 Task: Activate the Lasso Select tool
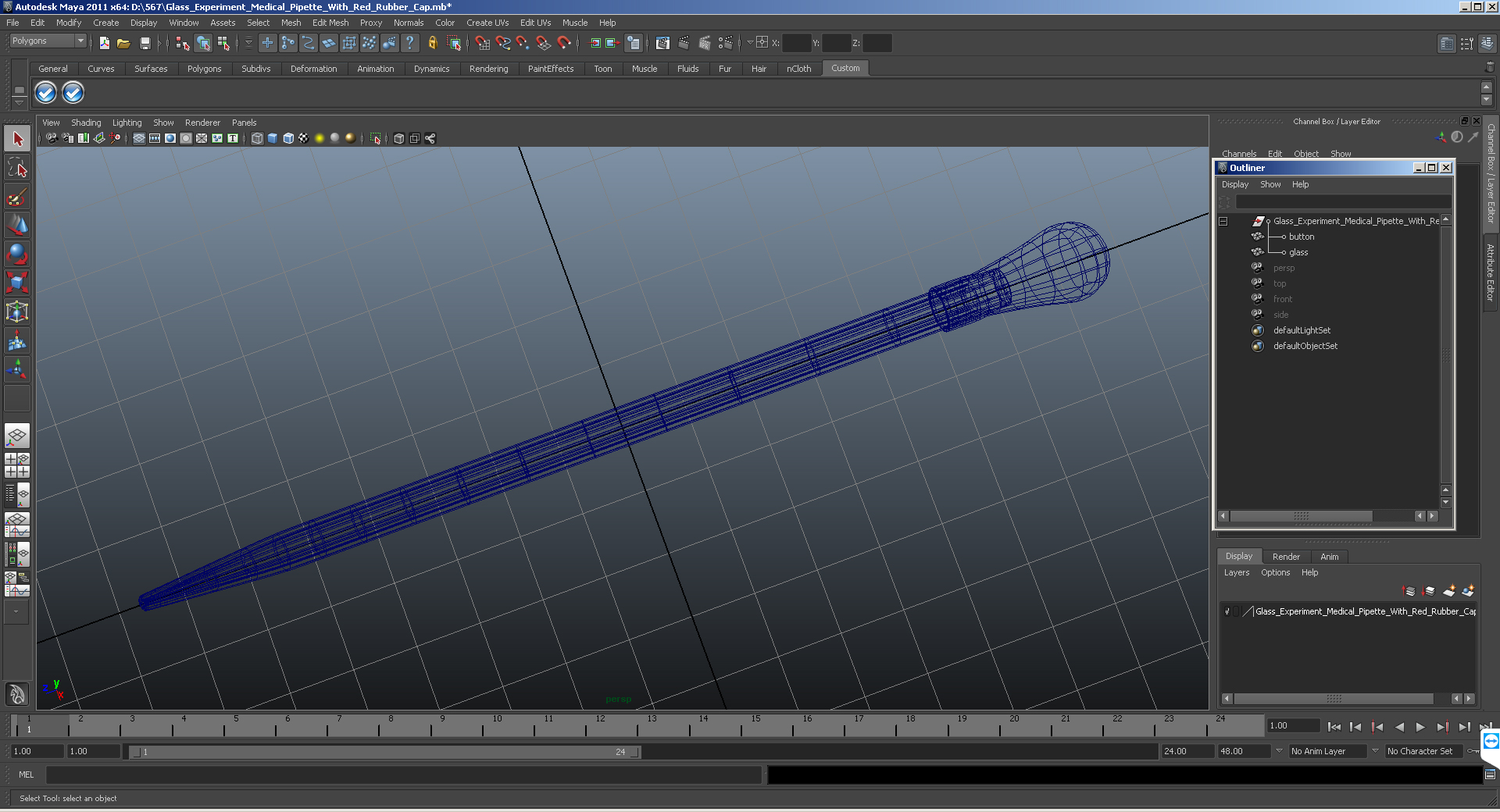[x=17, y=168]
